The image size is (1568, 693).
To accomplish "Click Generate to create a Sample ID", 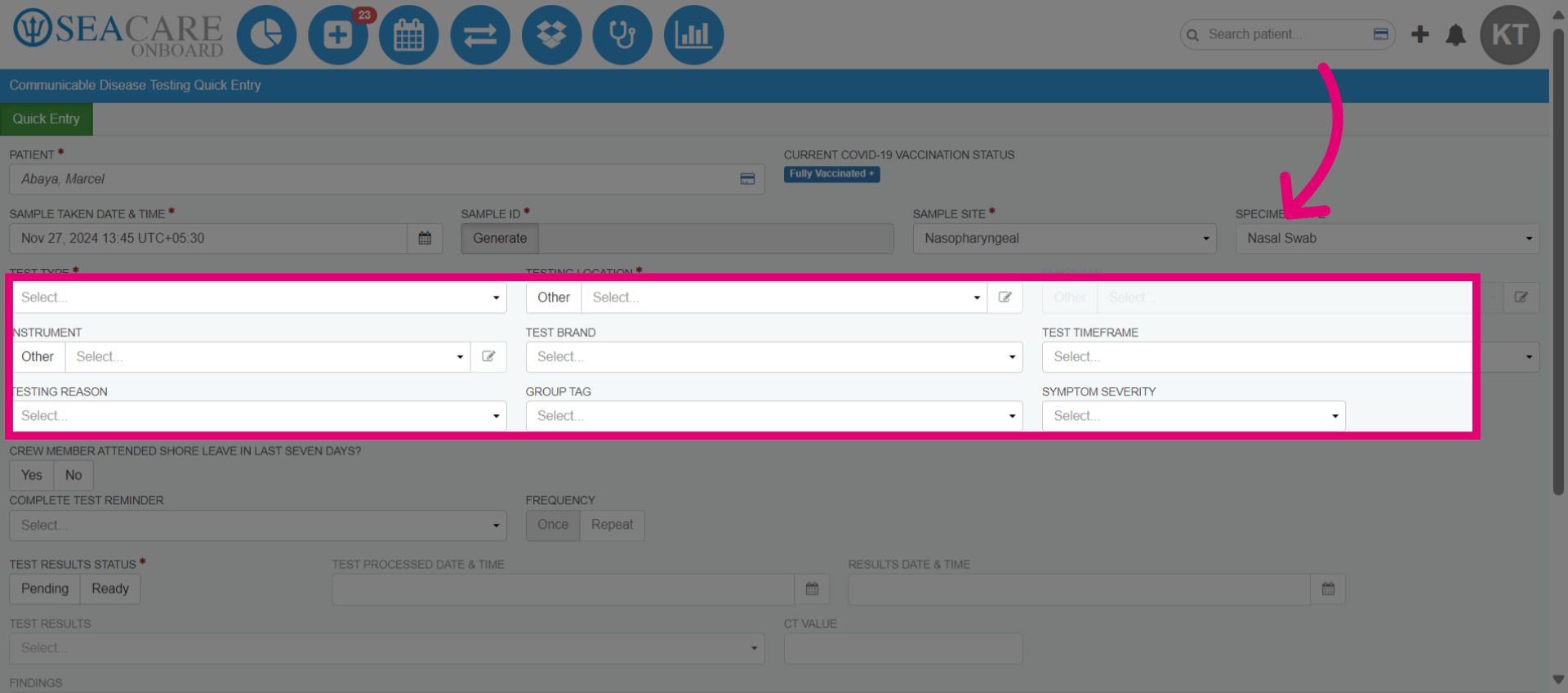I will 500,239.
